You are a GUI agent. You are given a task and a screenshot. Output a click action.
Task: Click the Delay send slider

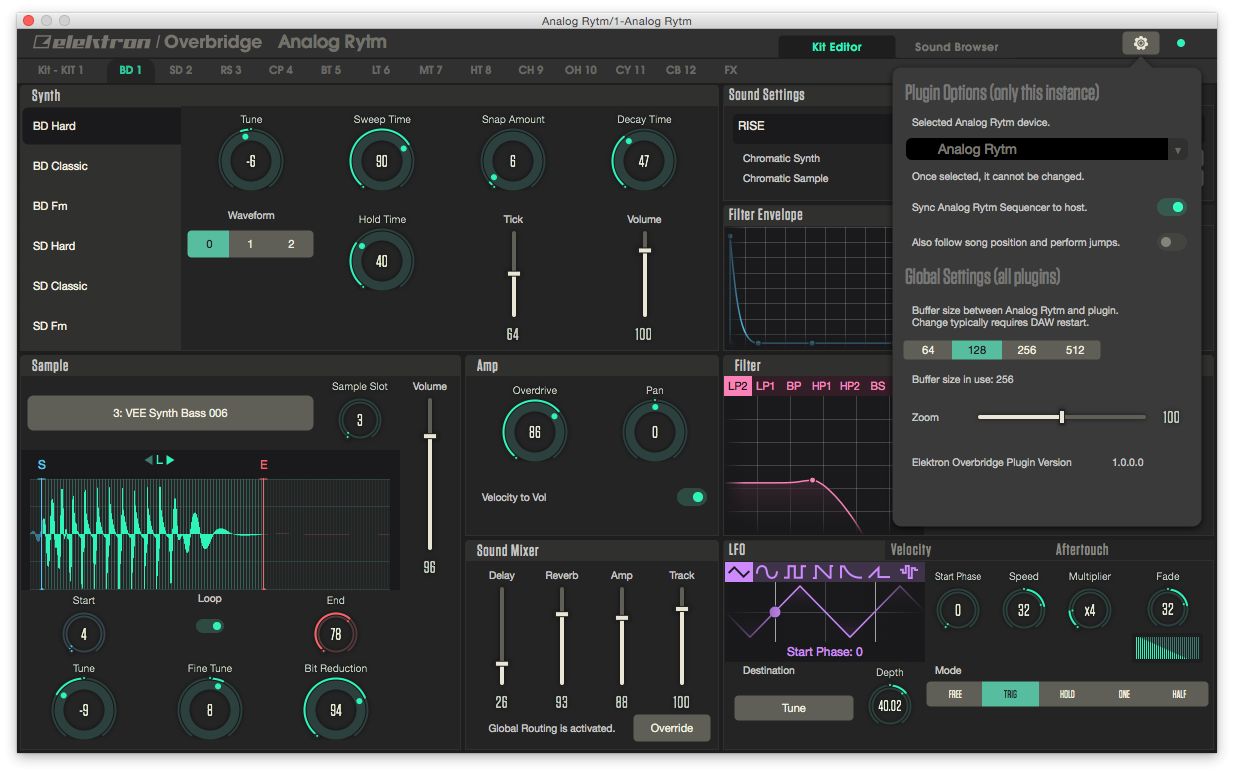point(502,636)
